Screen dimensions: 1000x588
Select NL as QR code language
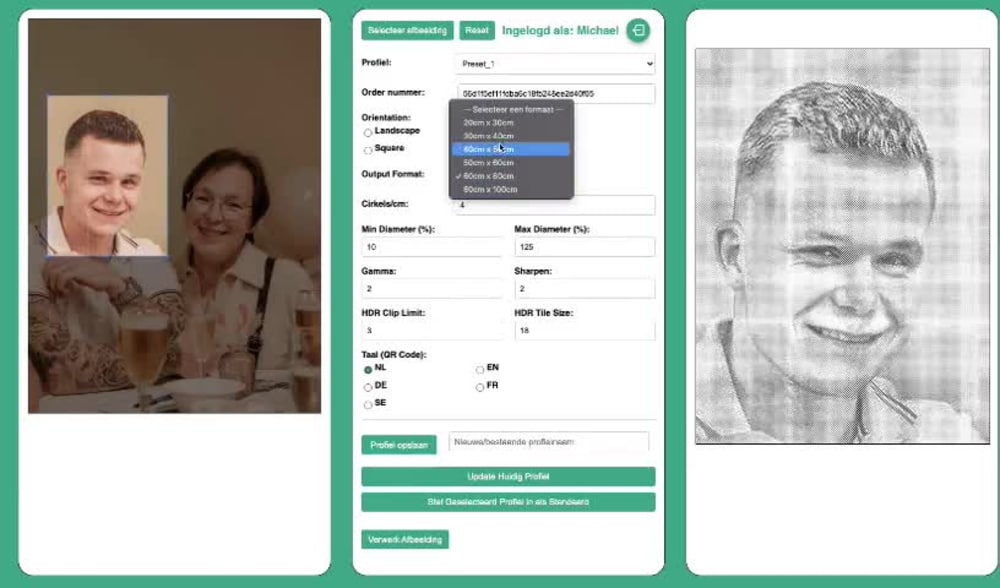click(368, 370)
